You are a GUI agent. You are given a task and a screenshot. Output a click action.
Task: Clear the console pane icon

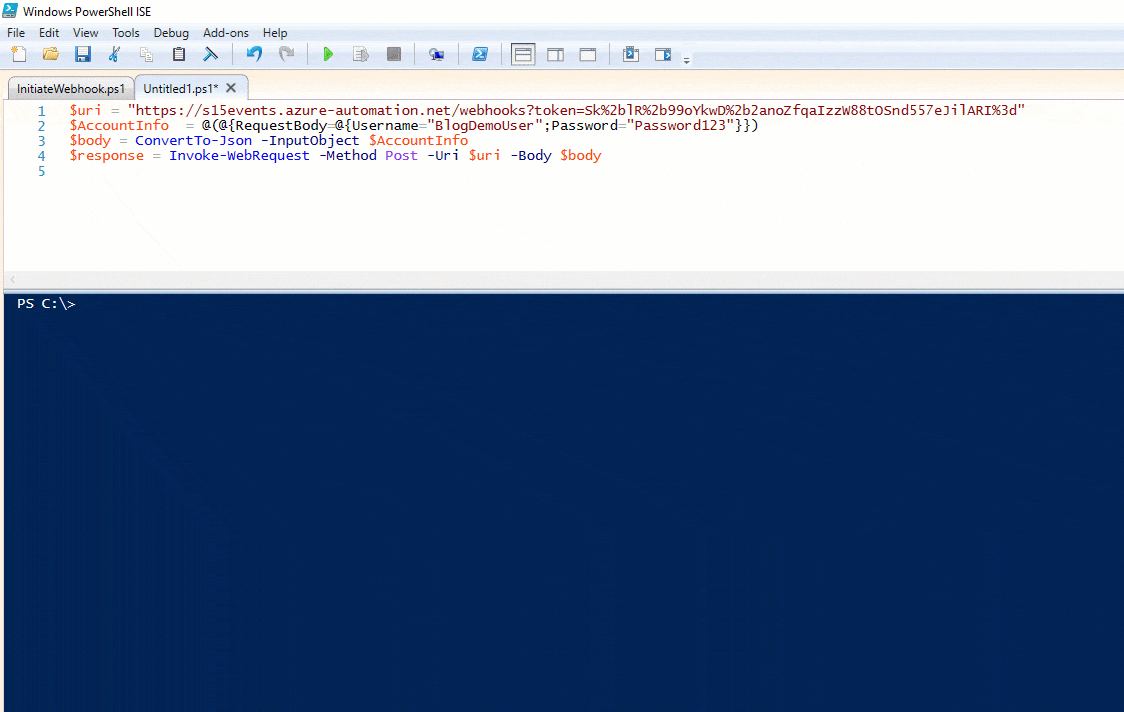tap(211, 54)
